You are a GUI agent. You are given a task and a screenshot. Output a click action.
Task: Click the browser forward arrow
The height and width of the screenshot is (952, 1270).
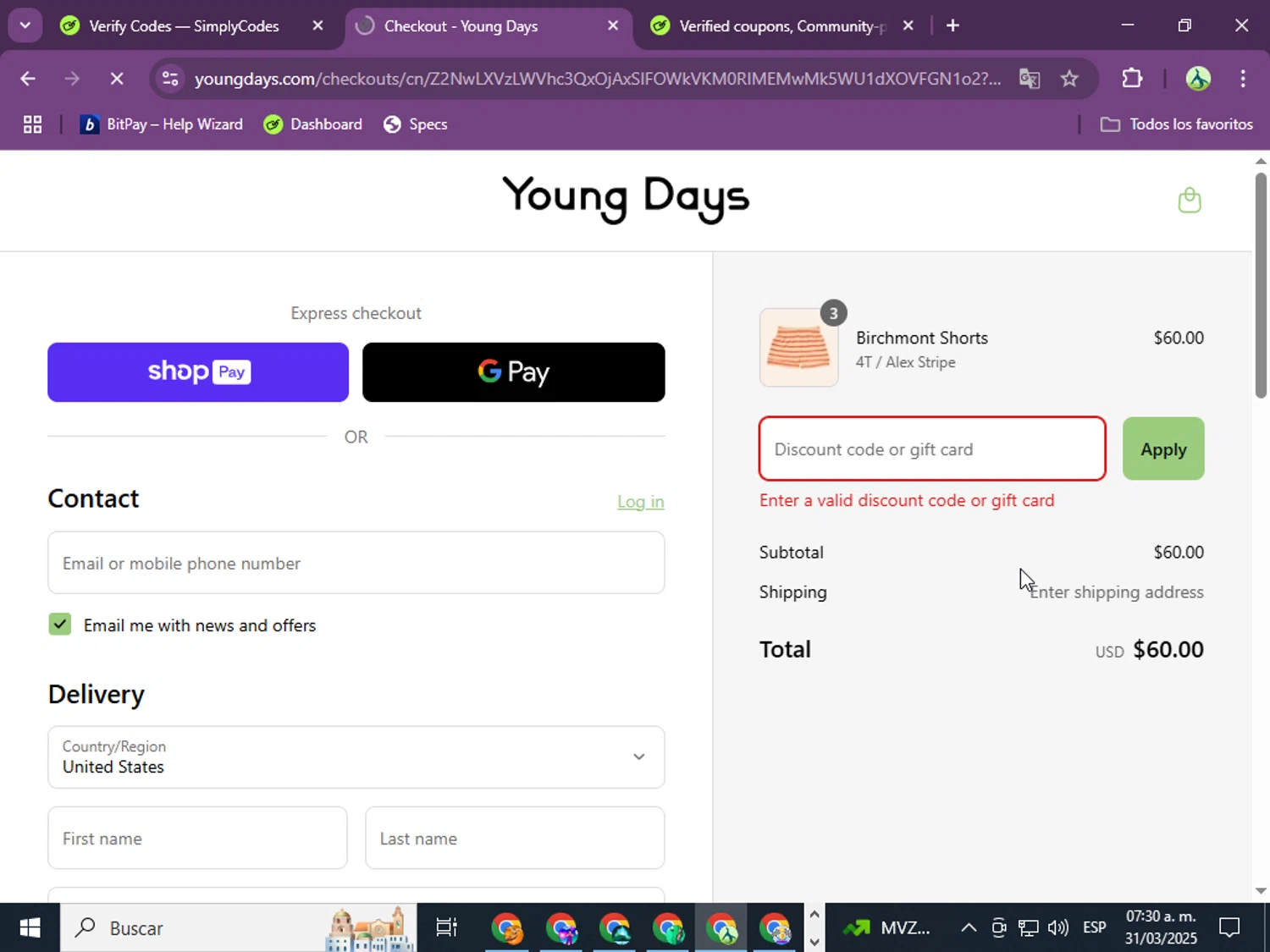[x=72, y=79]
